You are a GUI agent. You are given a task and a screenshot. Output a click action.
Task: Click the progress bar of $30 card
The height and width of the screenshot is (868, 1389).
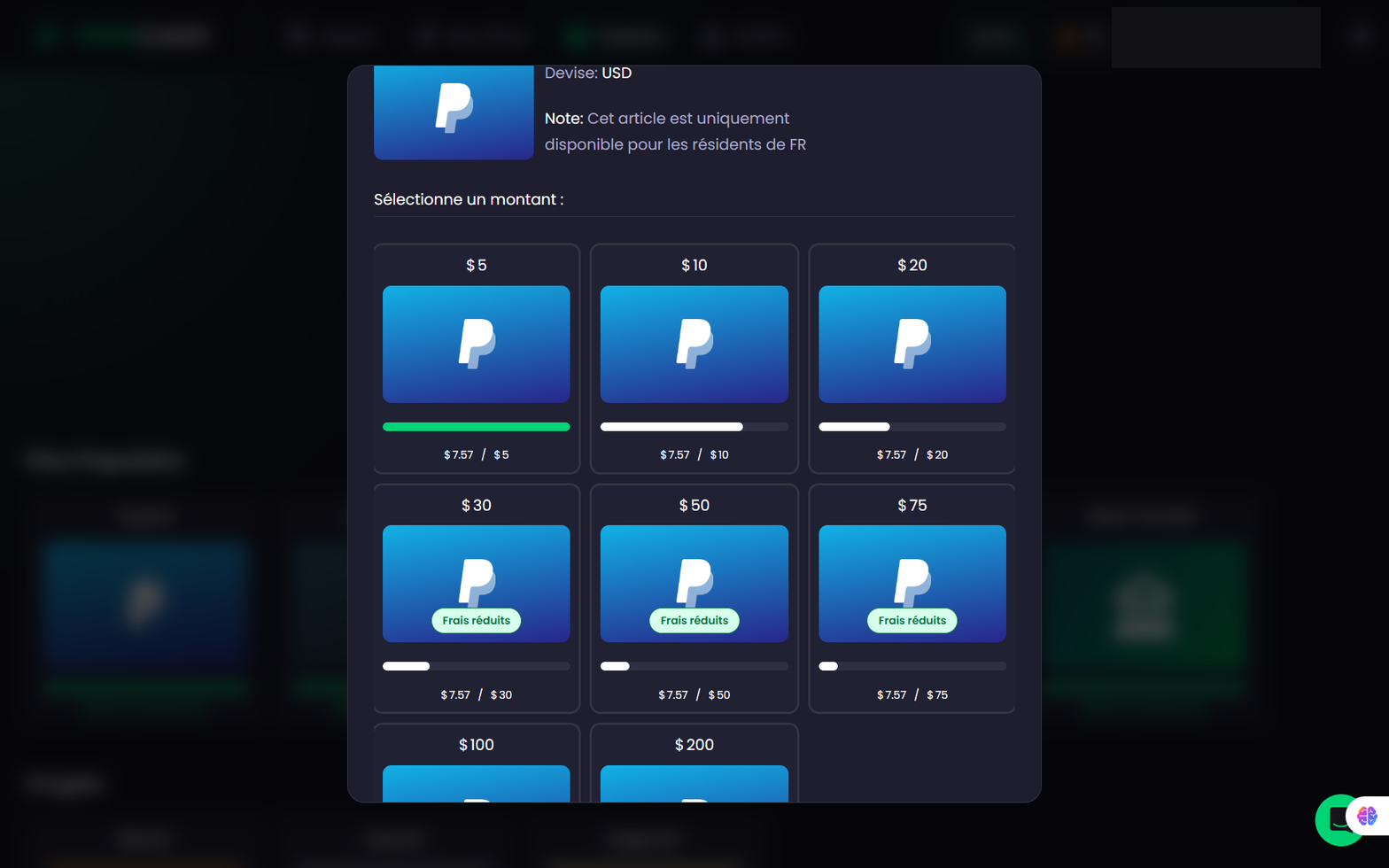(x=476, y=666)
